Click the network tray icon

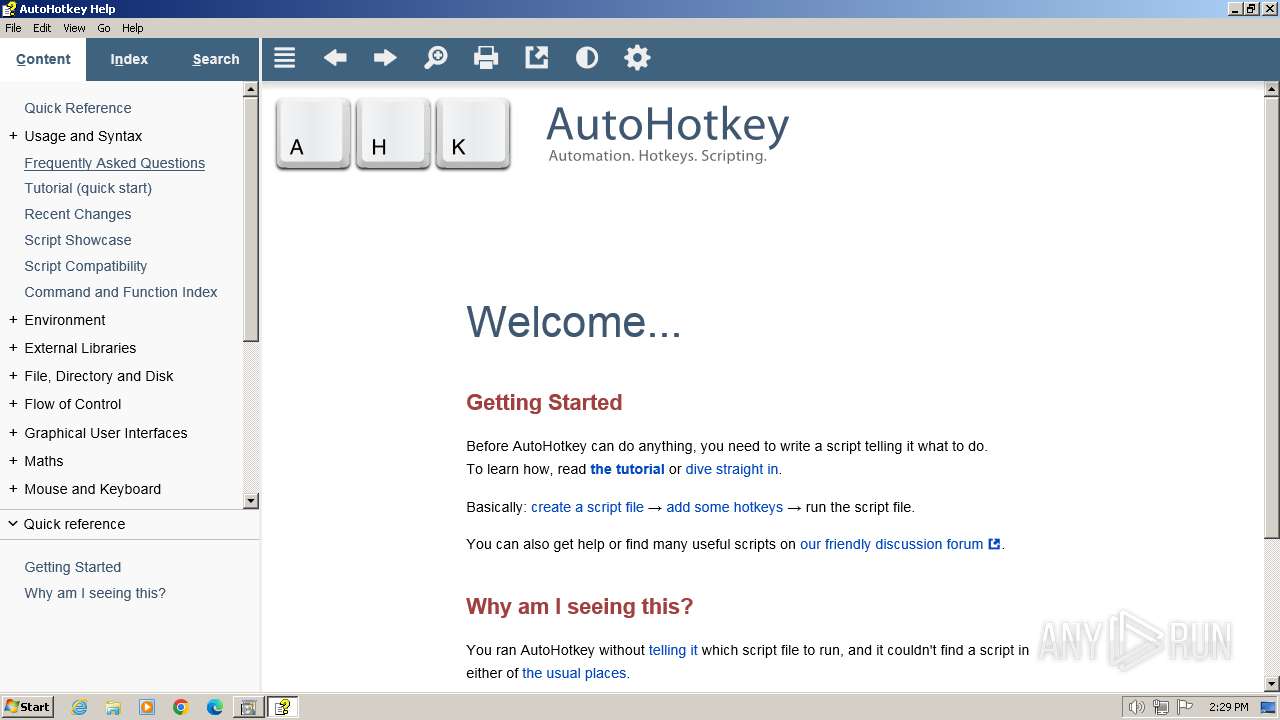click(1160, 707)
